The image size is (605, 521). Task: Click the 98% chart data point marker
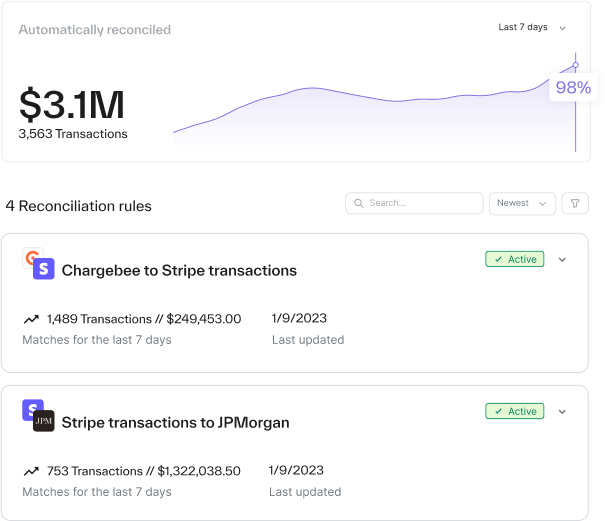tap(575, 65)
